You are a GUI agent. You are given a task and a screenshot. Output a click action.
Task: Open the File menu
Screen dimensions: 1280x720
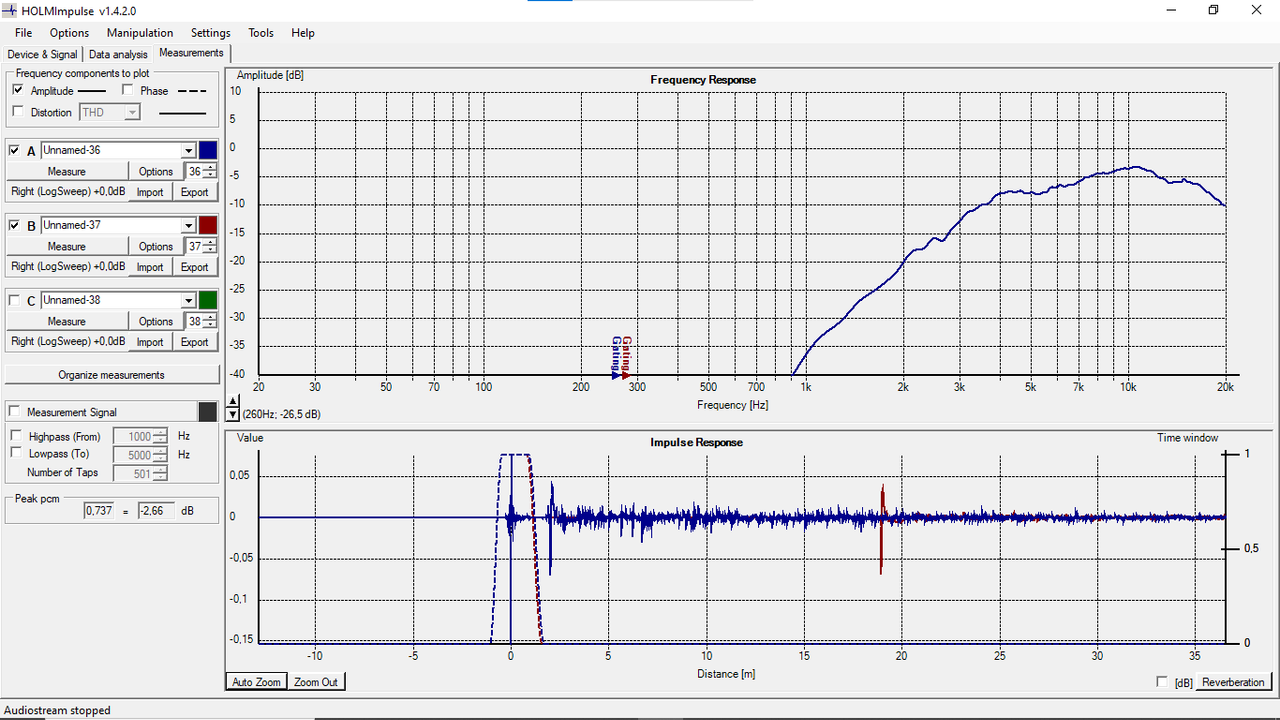tap(23, 33)
